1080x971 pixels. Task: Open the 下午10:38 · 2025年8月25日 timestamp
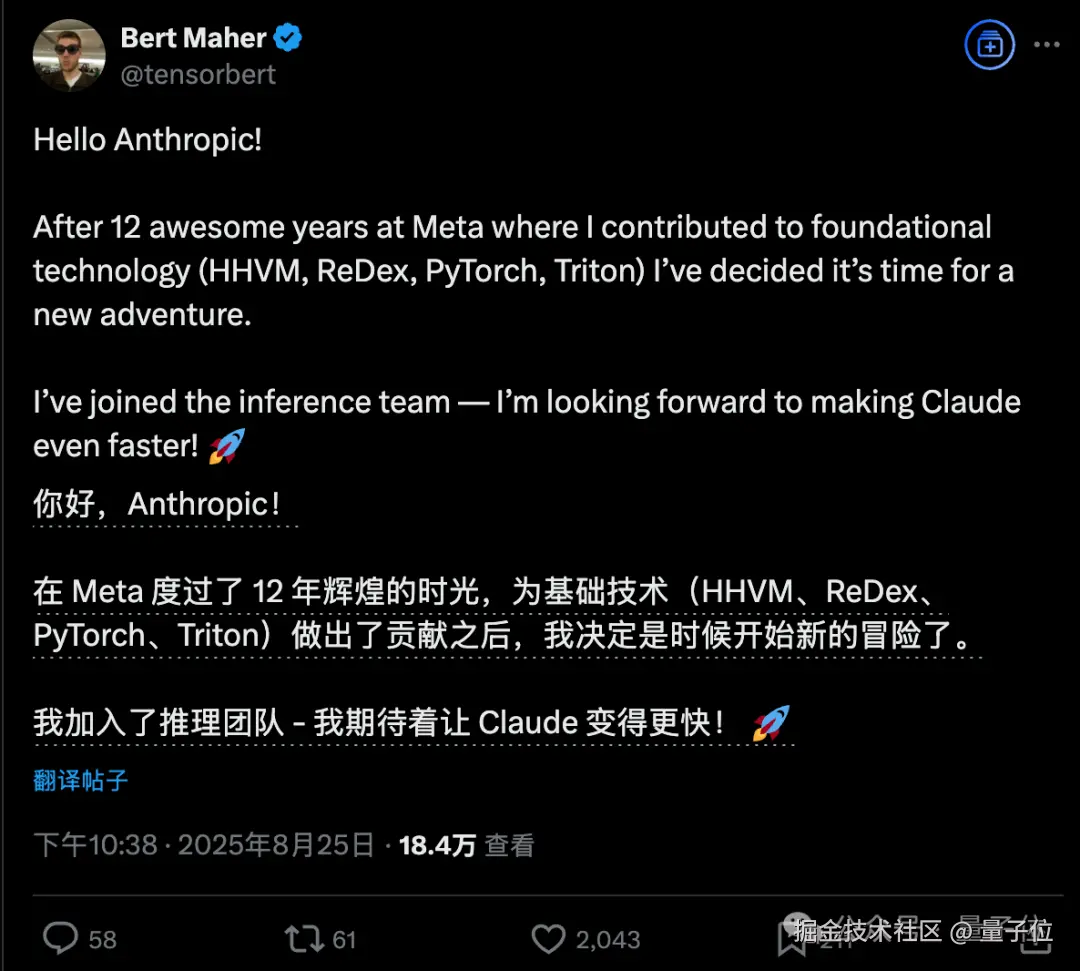pos(204,845)
